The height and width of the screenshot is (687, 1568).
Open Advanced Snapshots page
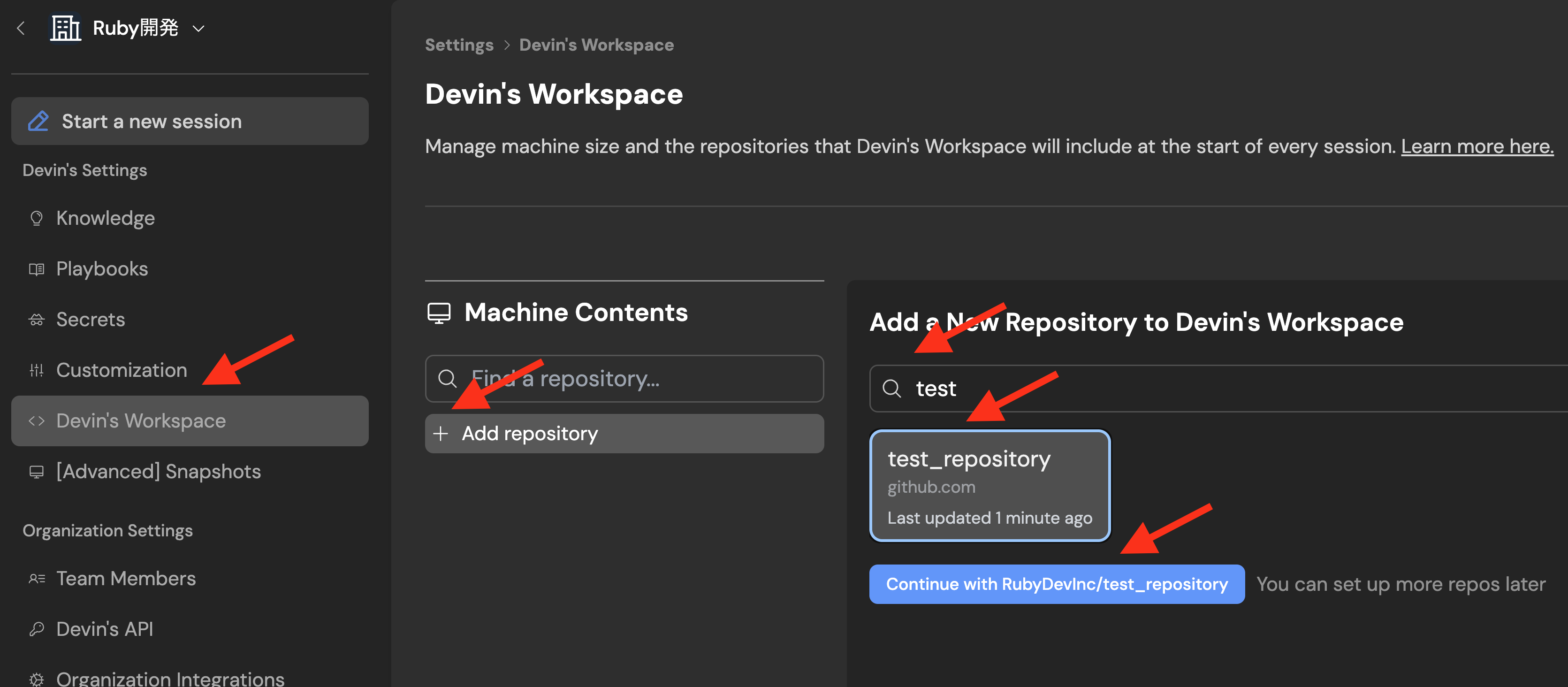tap(158, 472)
